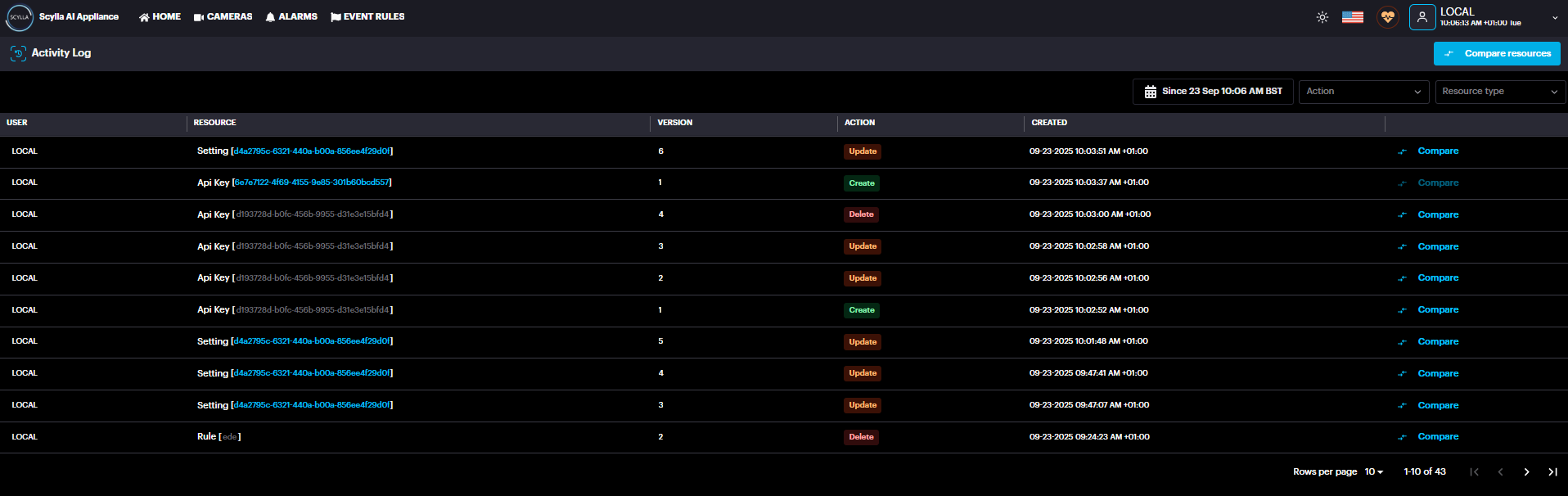Open the Resource type filter dropdown

pyautogui.click(x=1499, y=92)
